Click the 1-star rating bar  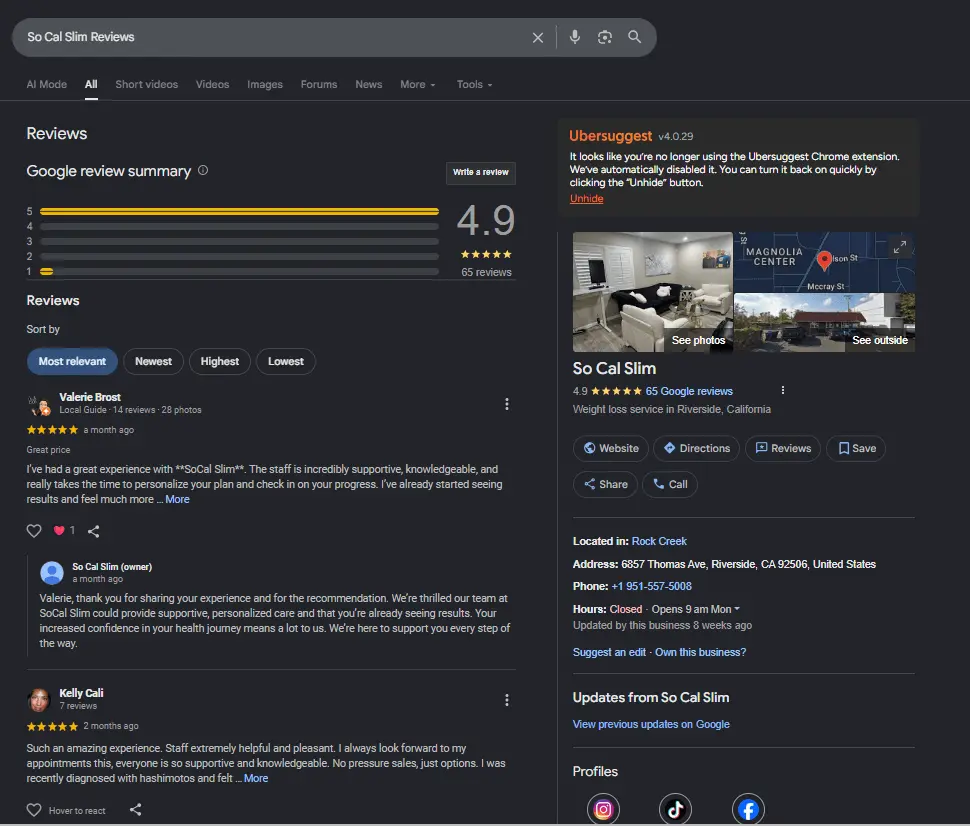(x=239, y=272)
